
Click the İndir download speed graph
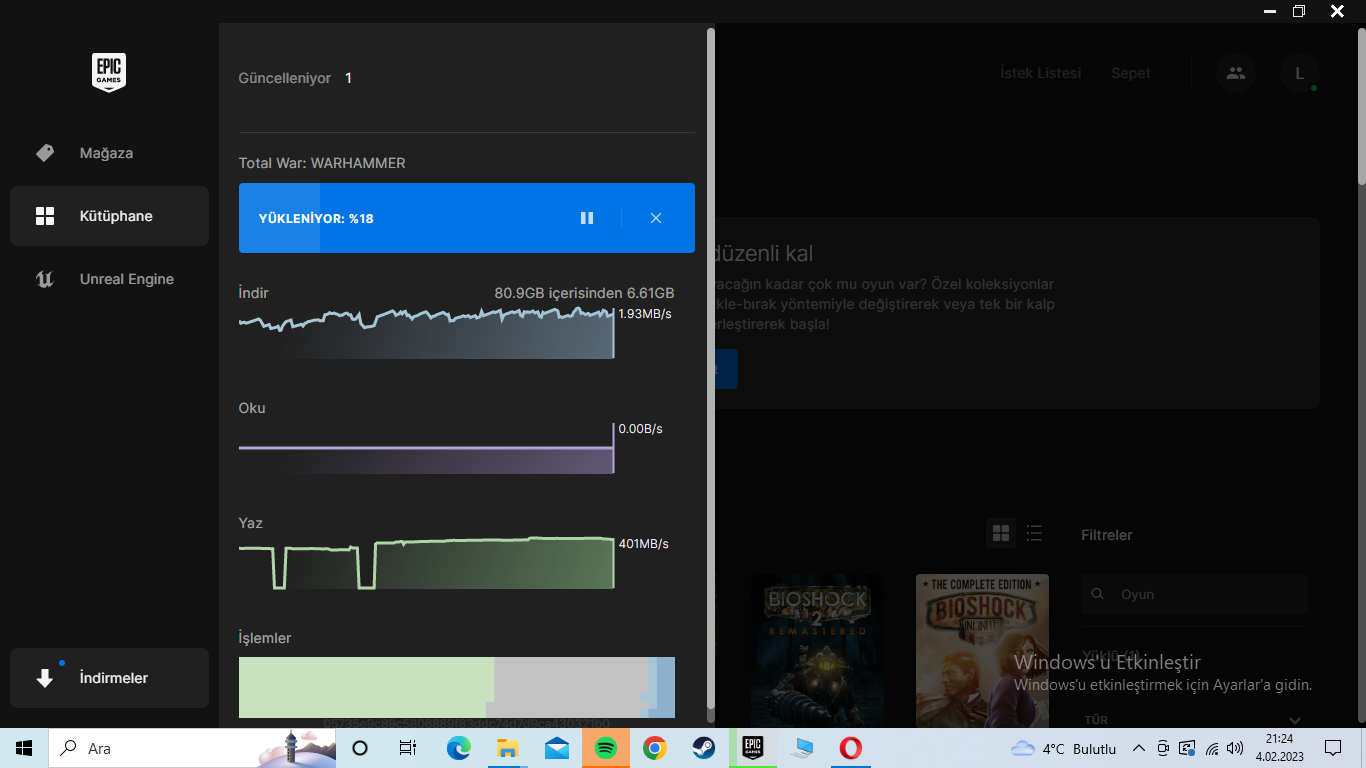427,333
